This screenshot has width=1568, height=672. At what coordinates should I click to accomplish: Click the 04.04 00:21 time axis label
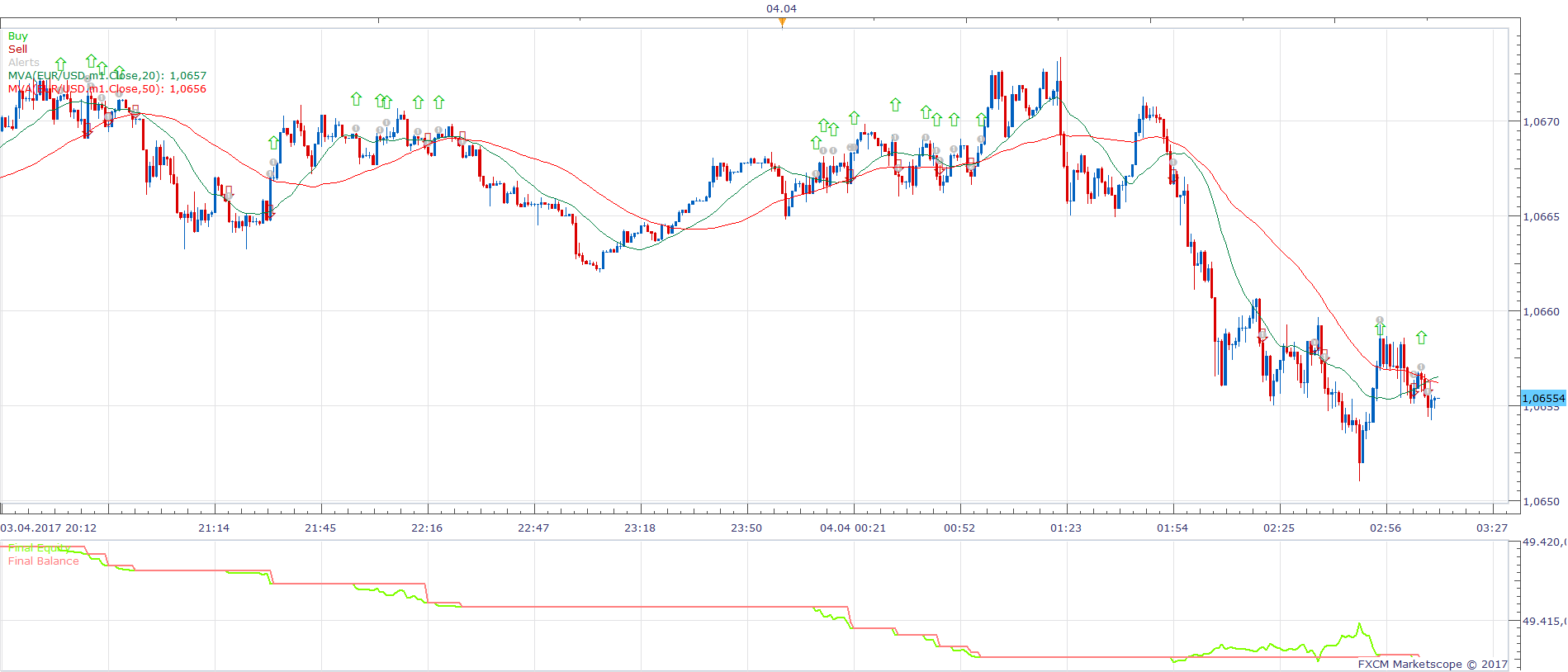(x=853, y=528)
